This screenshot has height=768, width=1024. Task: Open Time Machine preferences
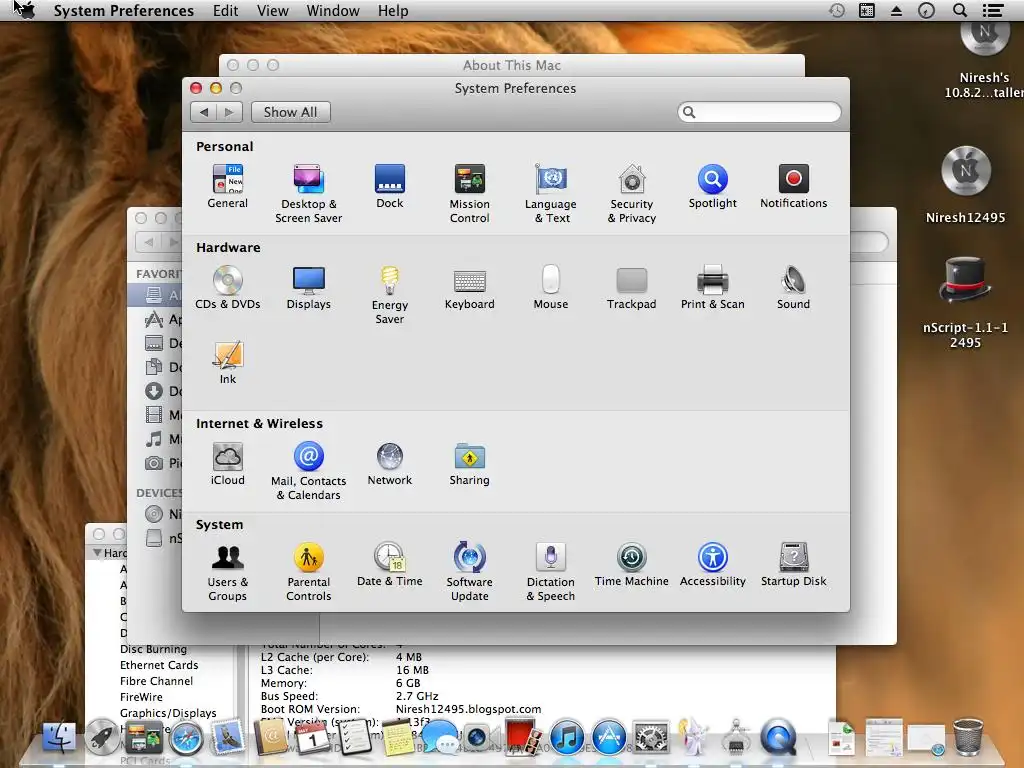point(632,564)
